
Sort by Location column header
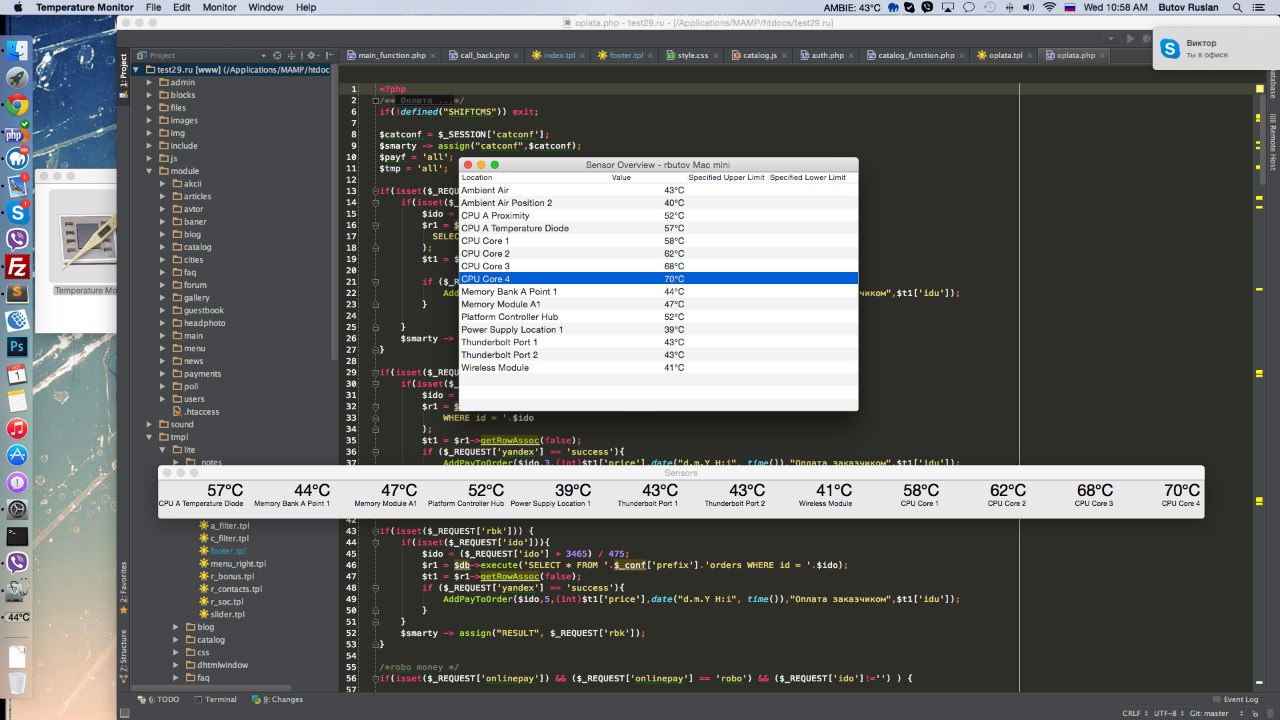click(x=535, y=177)
